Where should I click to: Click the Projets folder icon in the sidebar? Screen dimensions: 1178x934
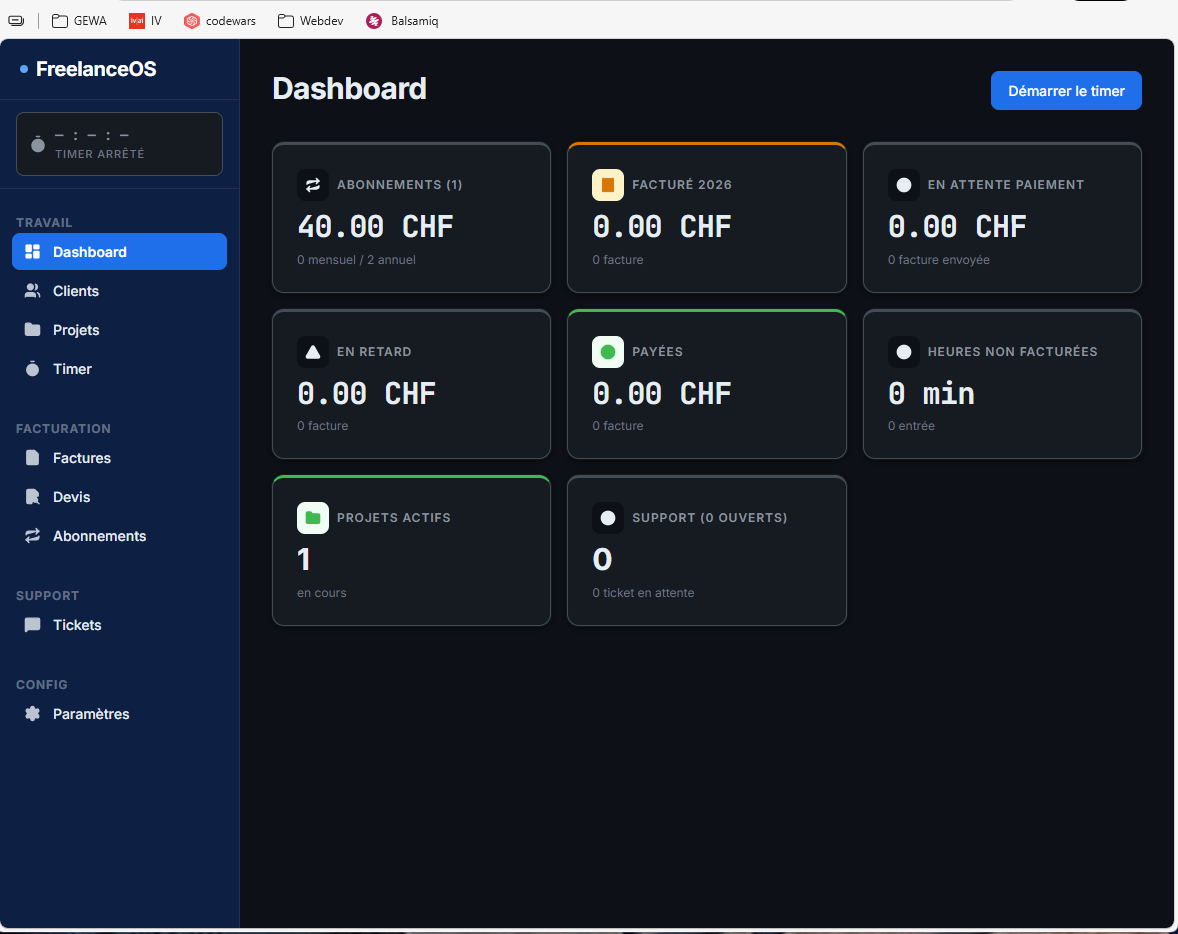coord(31,330)
